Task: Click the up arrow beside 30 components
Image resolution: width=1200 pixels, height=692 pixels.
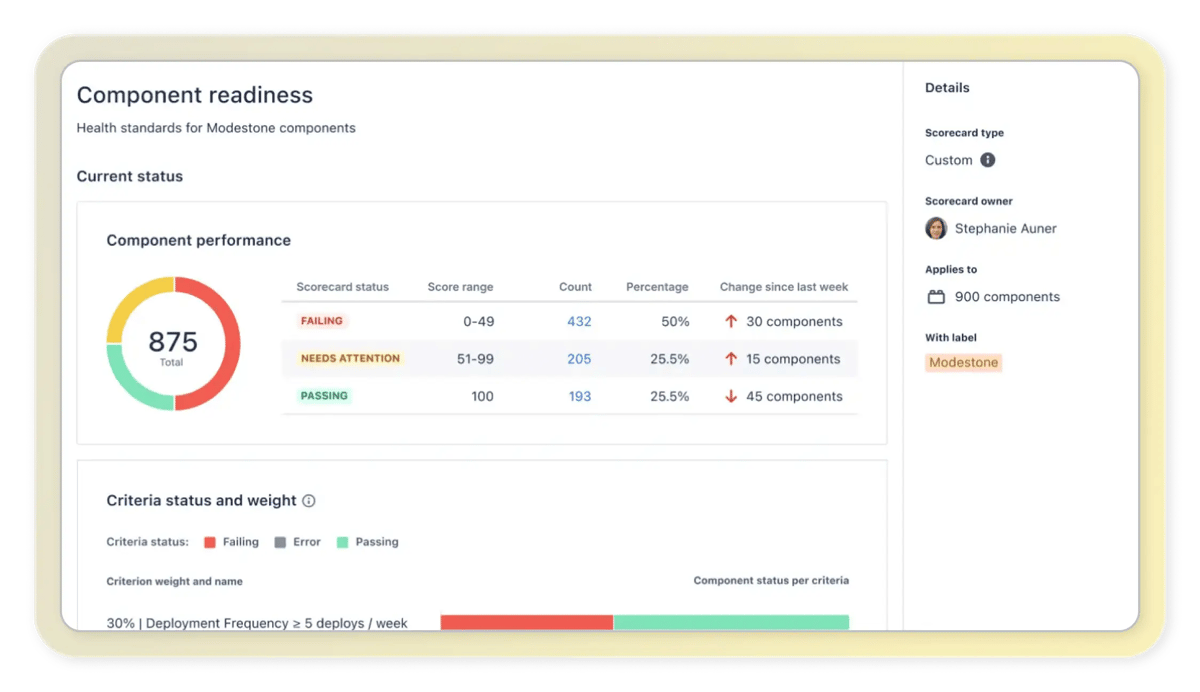Action: pyautogui.click(x=731, y=322)
